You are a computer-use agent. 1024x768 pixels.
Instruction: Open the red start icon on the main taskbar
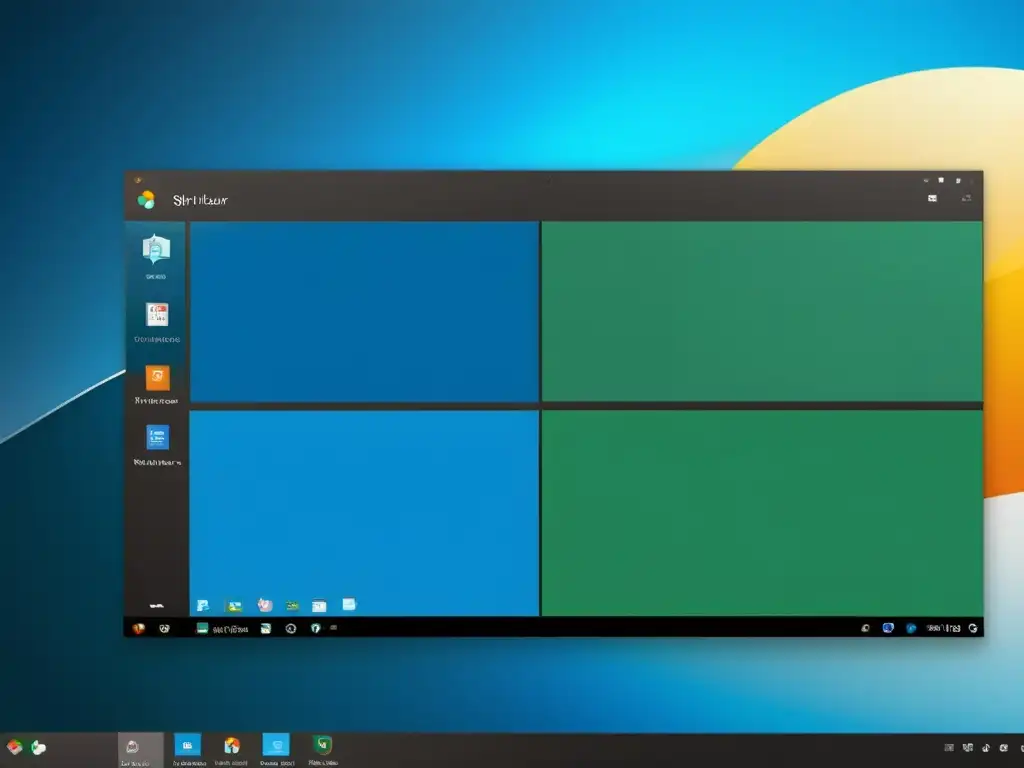coord(14,746)
